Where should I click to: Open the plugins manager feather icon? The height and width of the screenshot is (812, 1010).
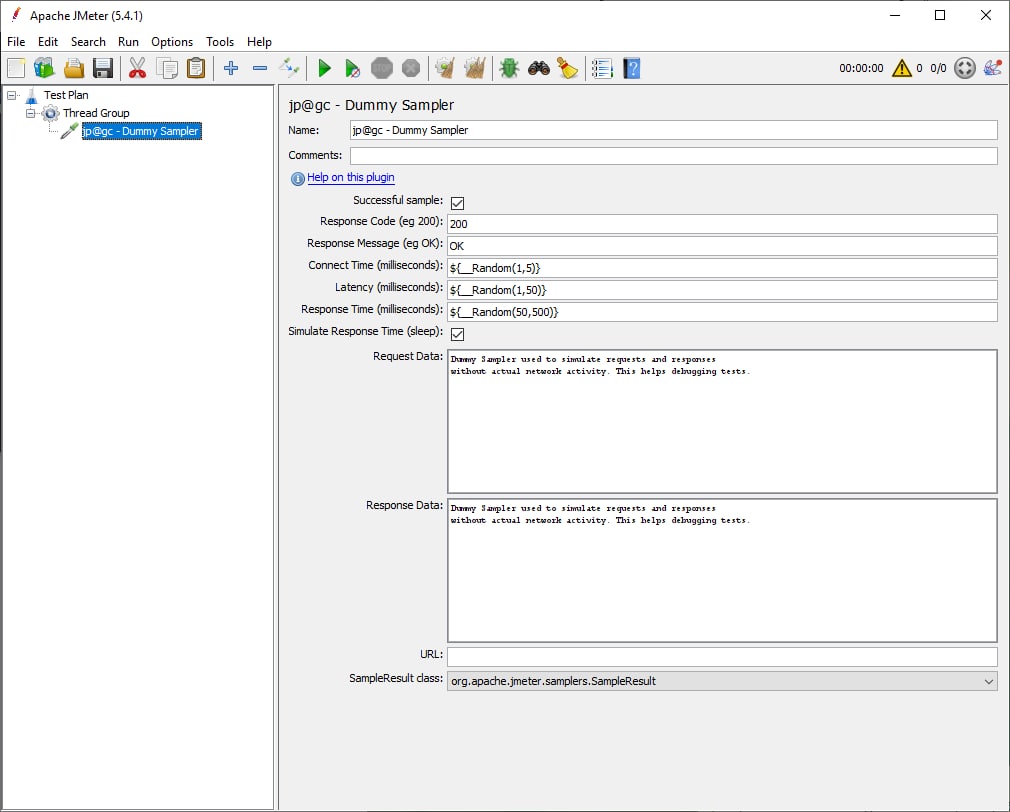tap(993, 68)
